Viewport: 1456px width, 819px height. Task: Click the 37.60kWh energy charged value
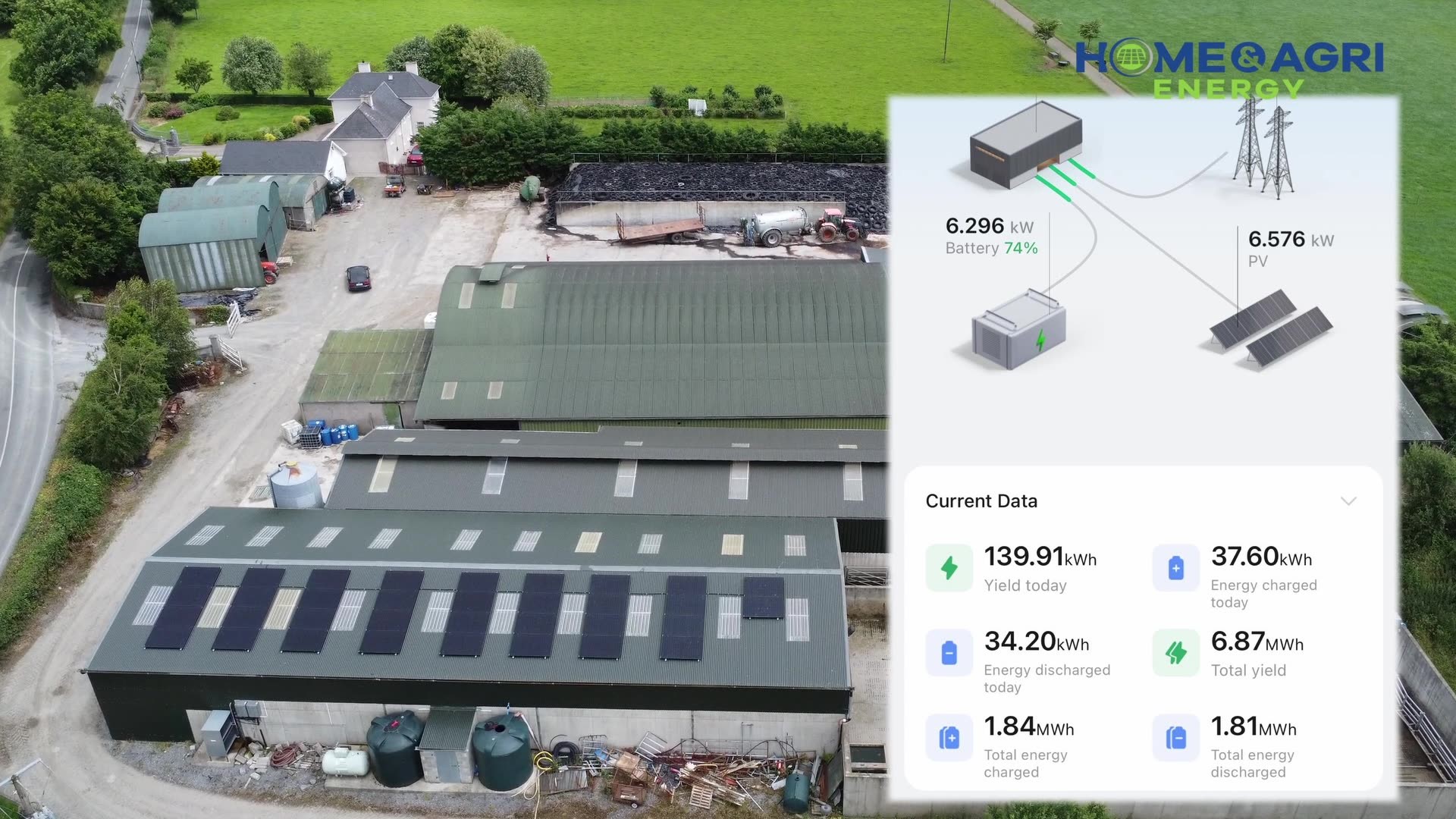[x=1261, y=557]
